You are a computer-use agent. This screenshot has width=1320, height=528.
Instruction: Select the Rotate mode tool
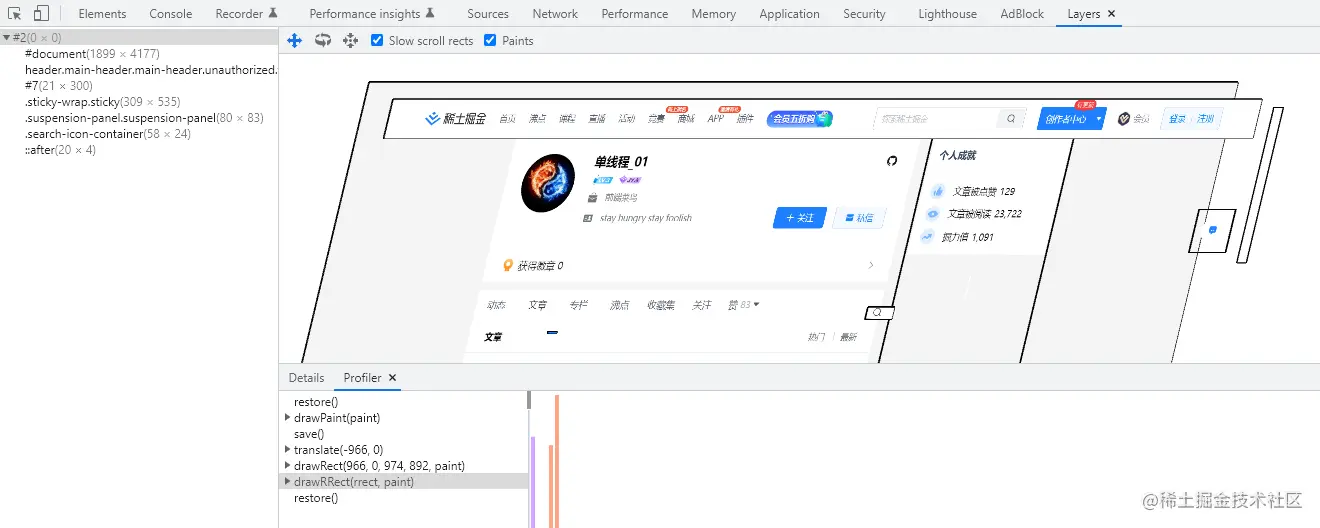323,40
